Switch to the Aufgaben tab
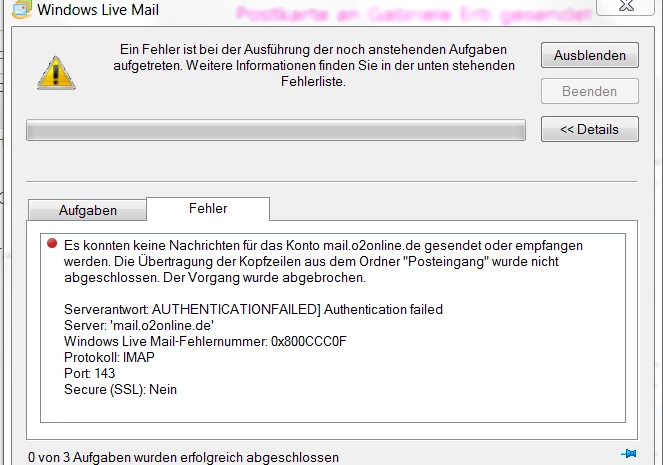The width and height of the screenshot is (663, 465). 88,210
